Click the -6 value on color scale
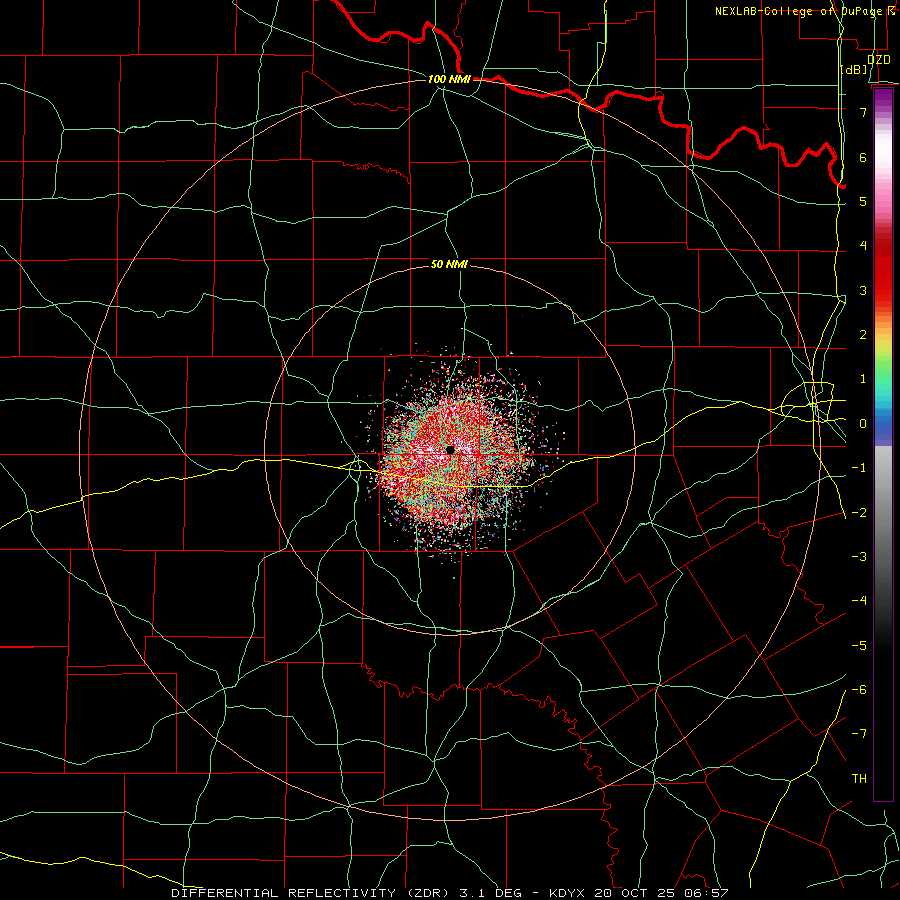Image resolution: width=900 pixels, height=900 pixels. (859, 689)
